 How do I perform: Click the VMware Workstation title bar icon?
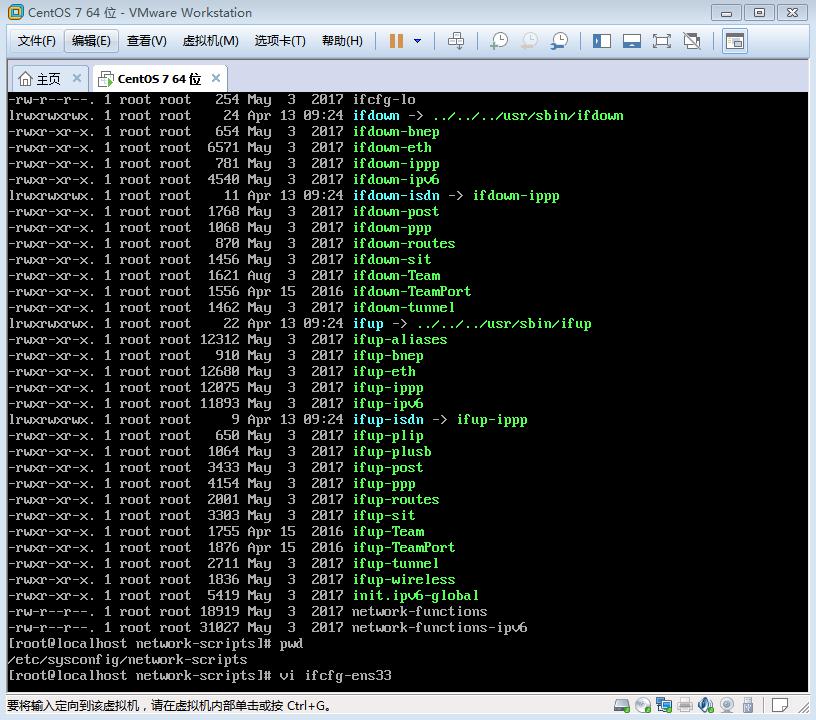pos(15,12)
